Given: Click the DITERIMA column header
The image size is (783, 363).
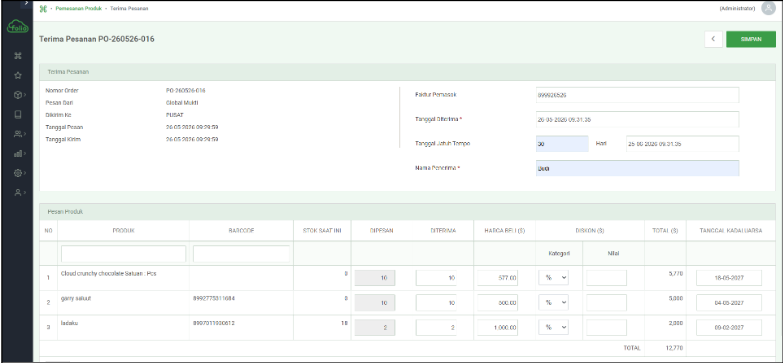Looking at the screenshot, I should (443, 231).
